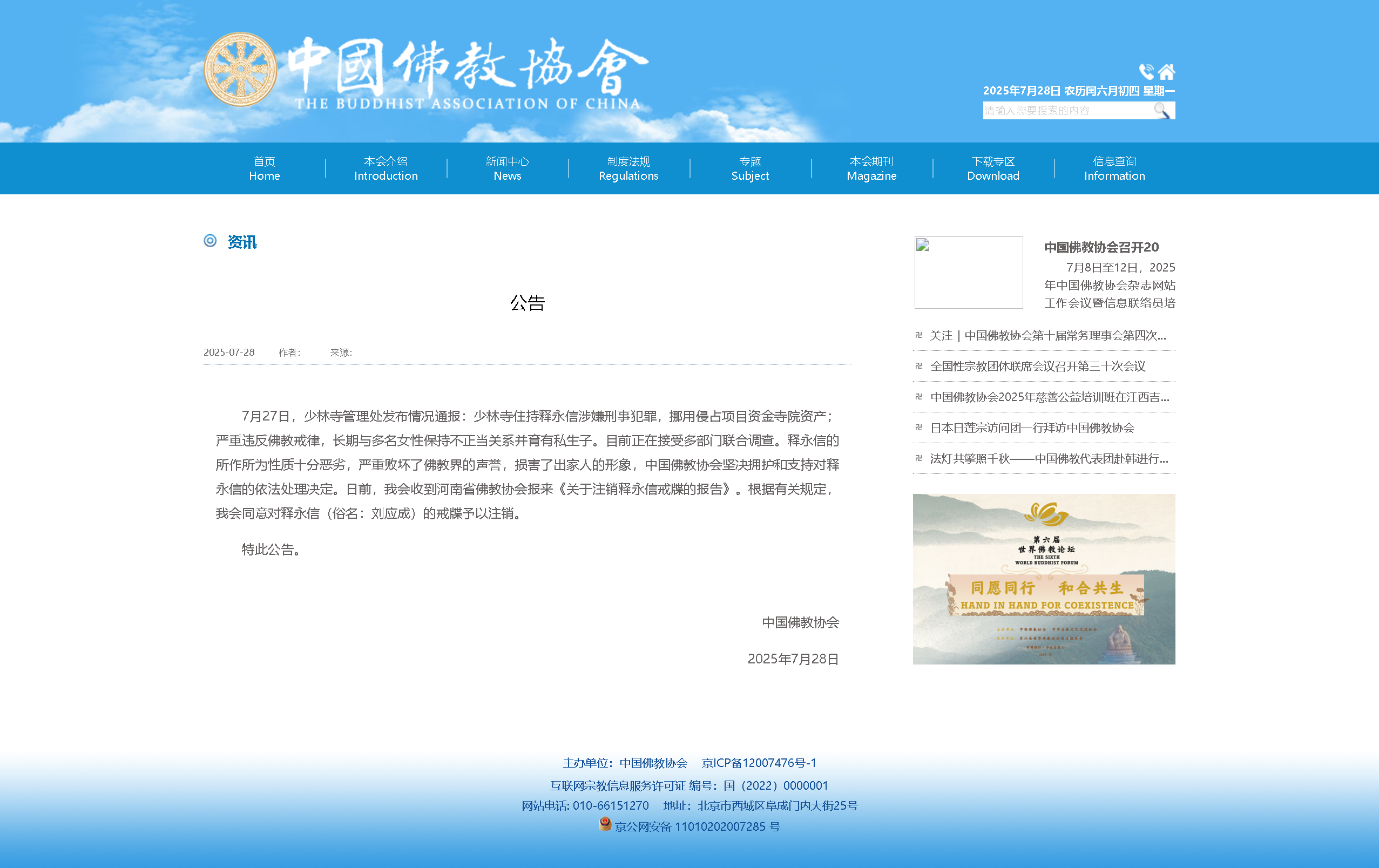This screenshot has width=1379, height=868.
Task: Open the 新闻中心 News menu
Action: click(x=507, y=168)
